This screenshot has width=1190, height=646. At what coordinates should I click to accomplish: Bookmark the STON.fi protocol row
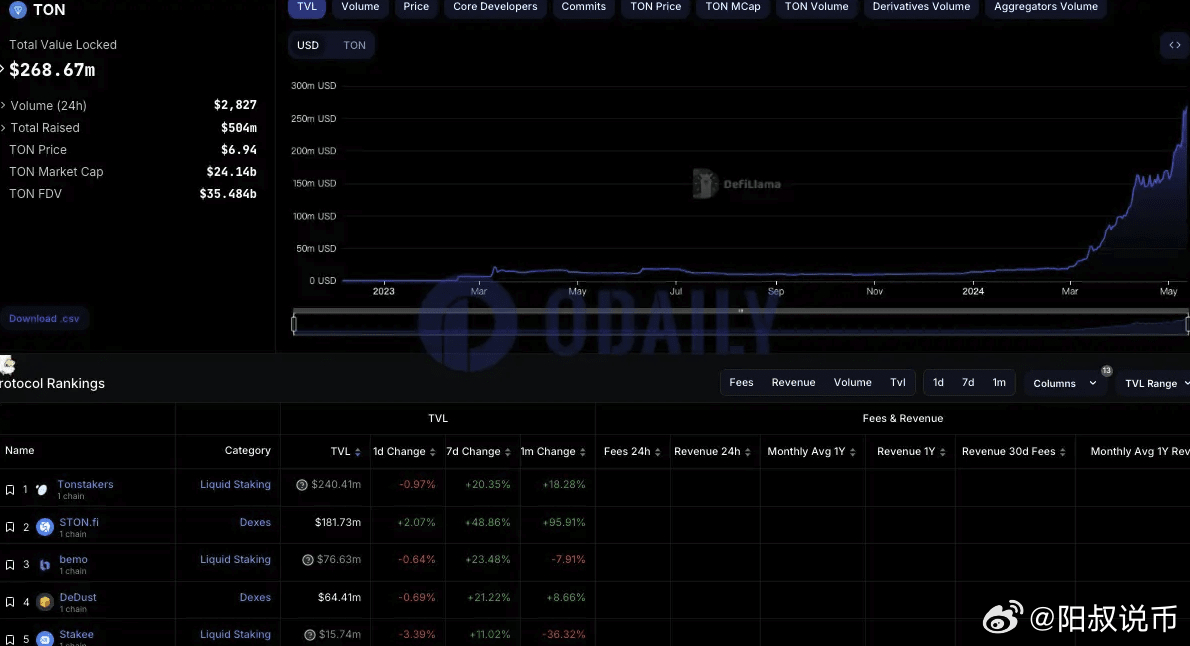click(10, 527)
